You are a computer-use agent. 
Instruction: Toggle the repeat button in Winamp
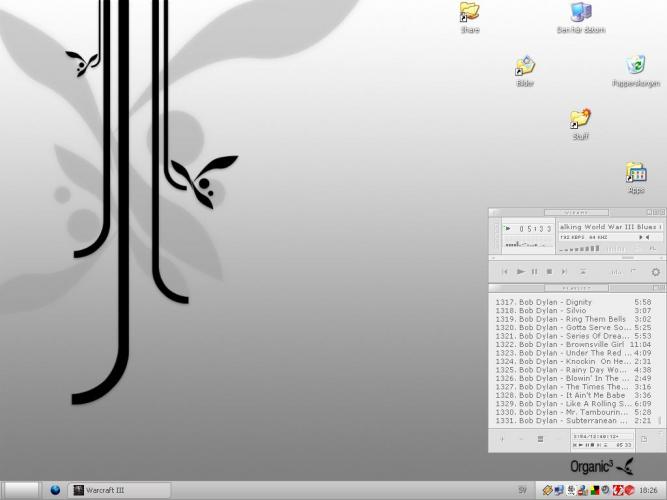pos(633,271)
